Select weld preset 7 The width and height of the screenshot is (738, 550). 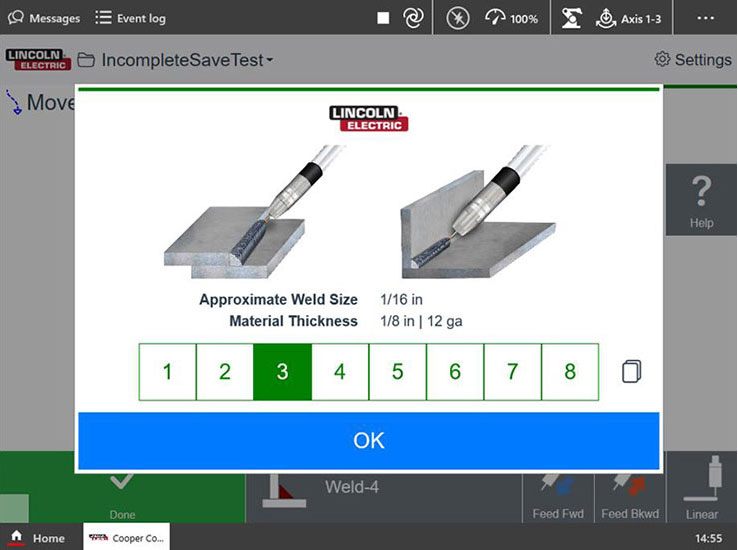[x=513, y=372]
